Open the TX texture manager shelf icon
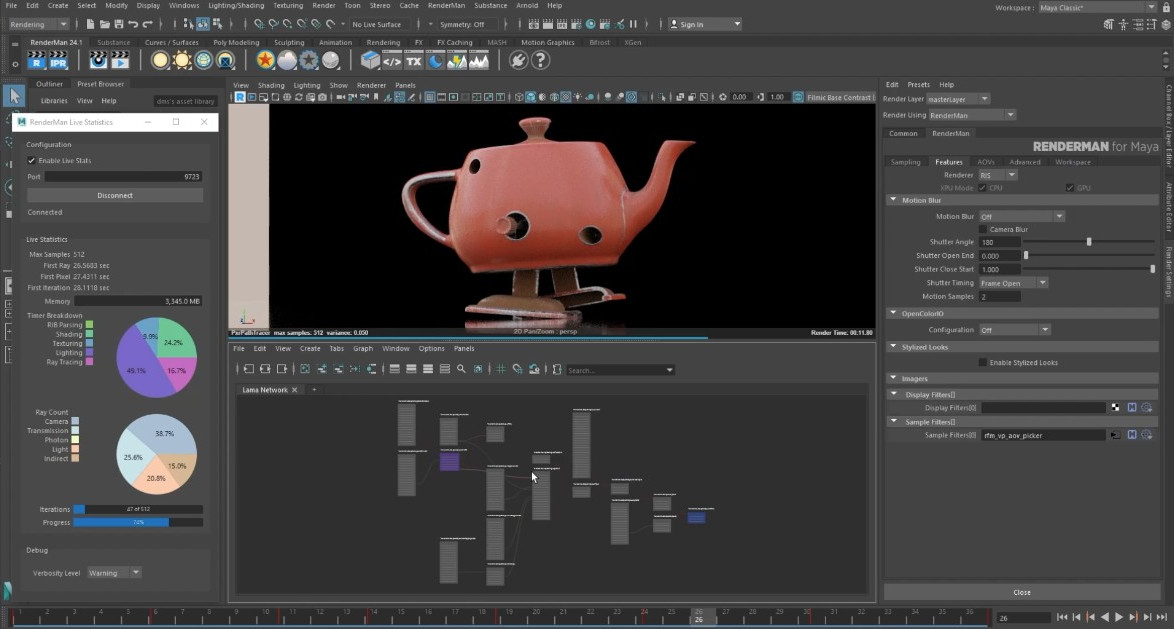This screenshot has width=1174, height=629. tap(413, 61)
